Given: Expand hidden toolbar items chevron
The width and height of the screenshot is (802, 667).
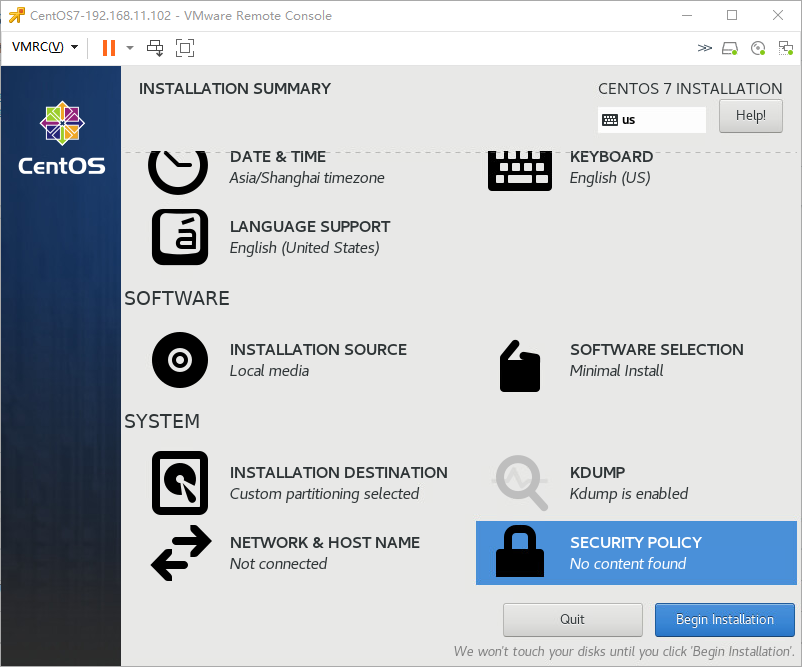Looking at the screenshot, I should tap(704, 48).
